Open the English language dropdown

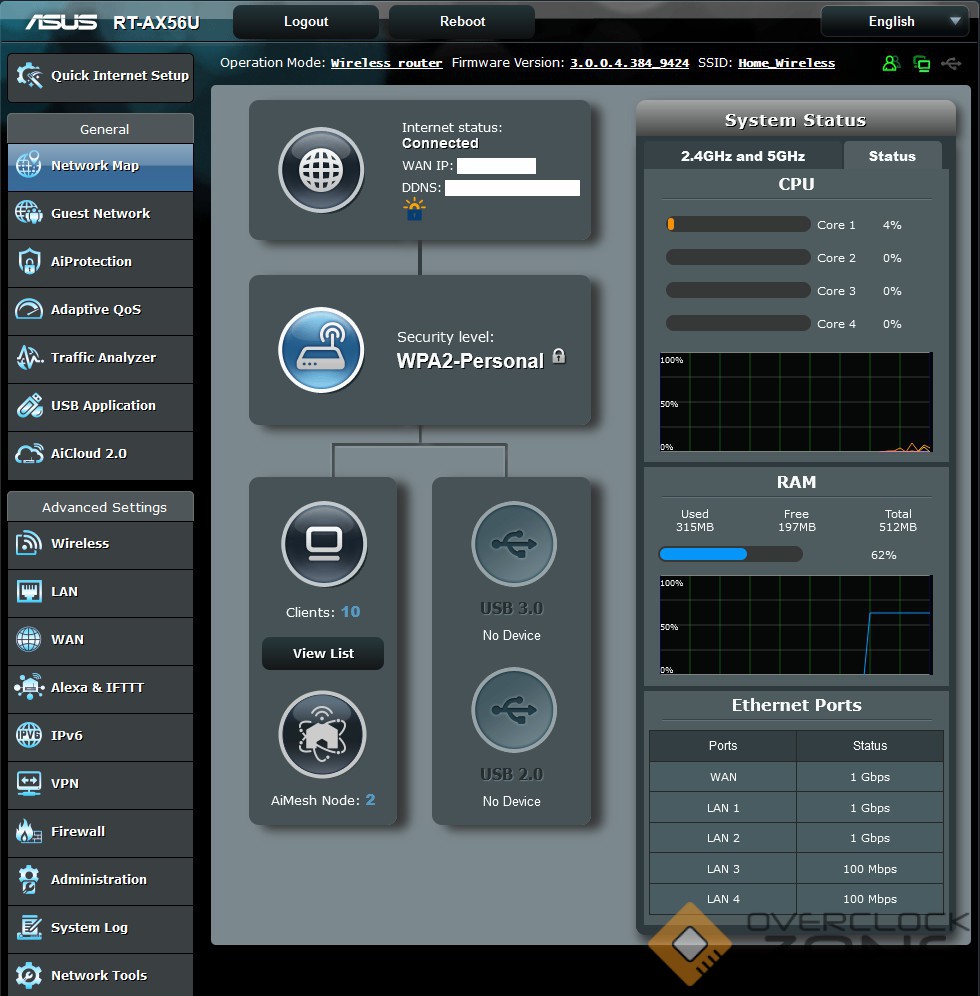[893, 21]
